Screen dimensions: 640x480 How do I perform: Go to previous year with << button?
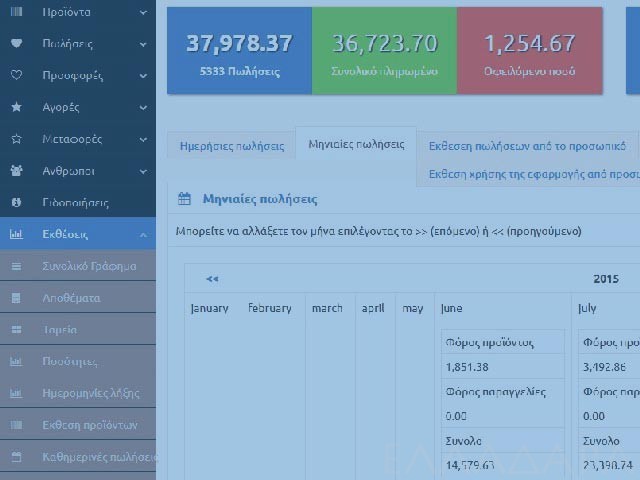pyautogui.click(x=212, y=279)
